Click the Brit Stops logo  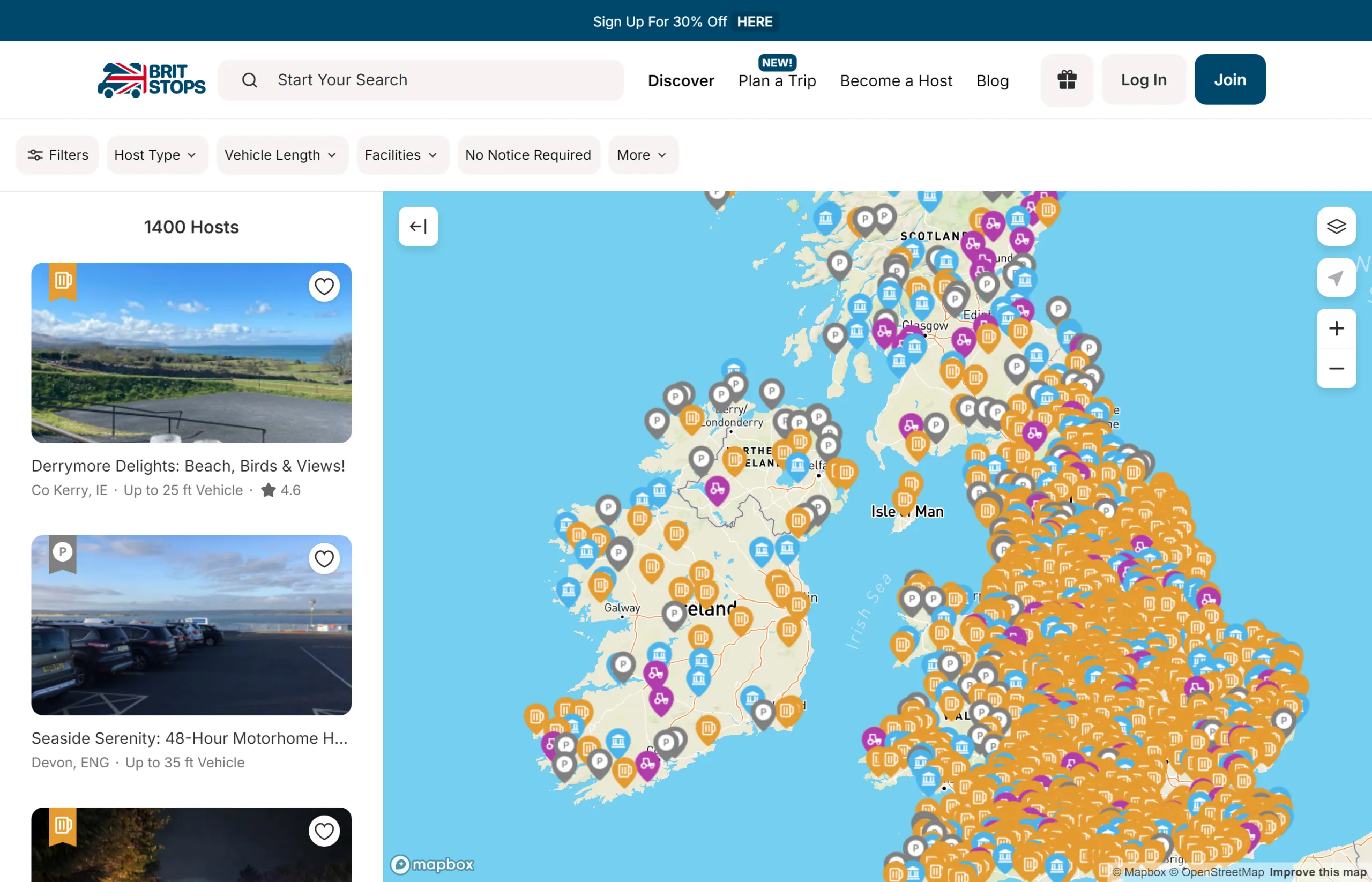[x=151, y=80]
